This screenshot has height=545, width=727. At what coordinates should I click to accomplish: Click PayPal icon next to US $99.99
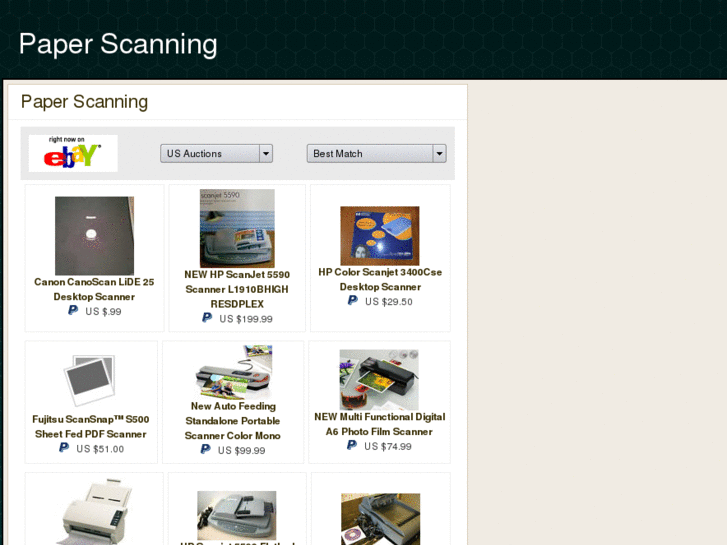pos(206,449)
